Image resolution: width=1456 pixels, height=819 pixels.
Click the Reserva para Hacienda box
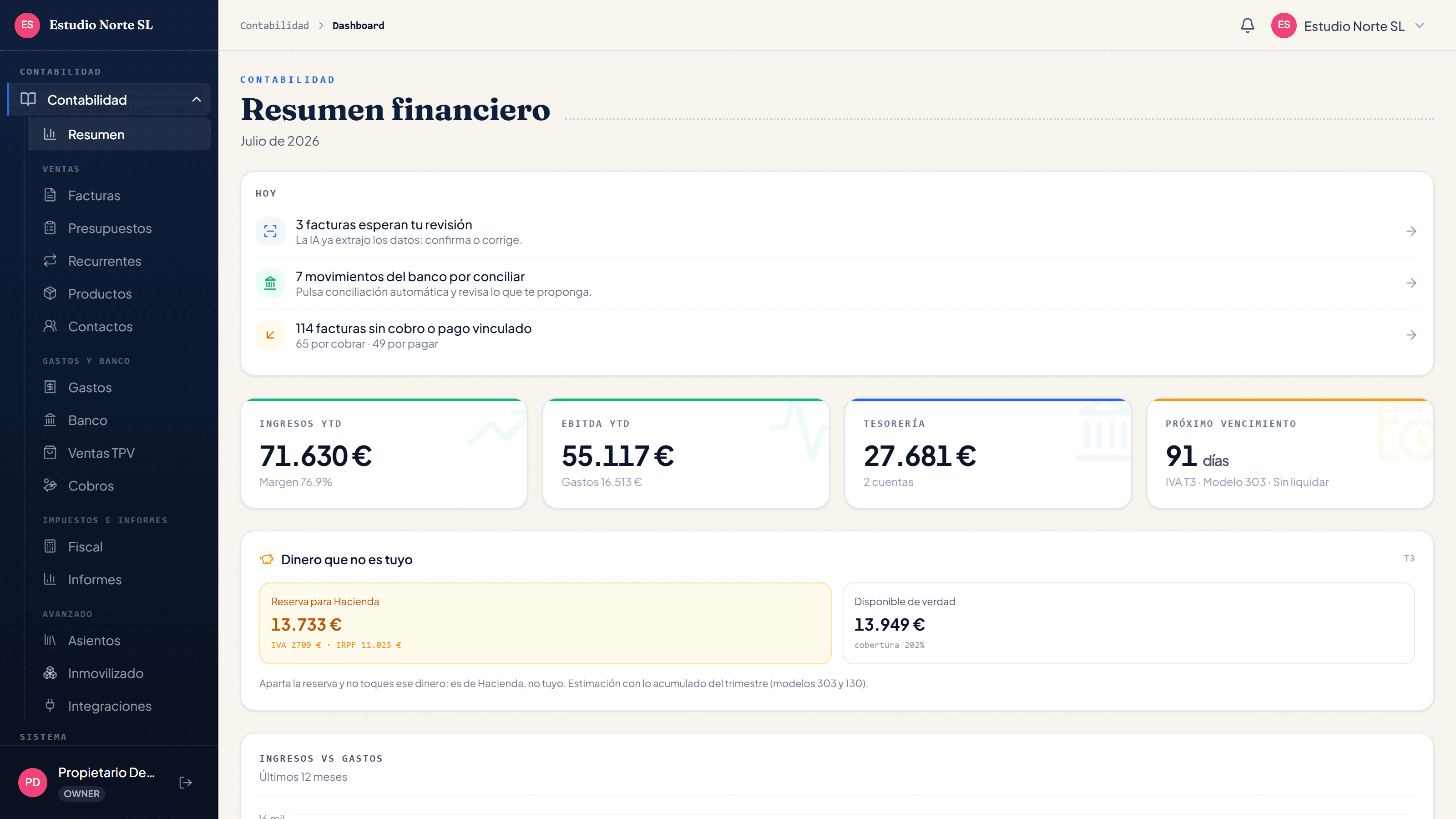[545, 623]
